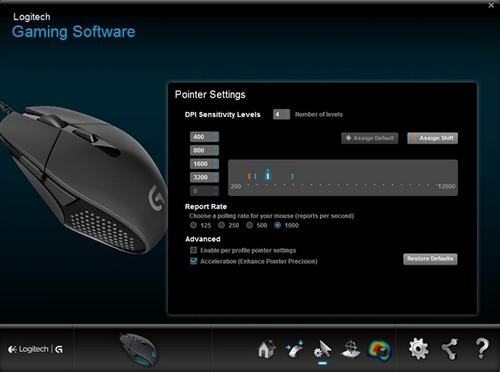The width and height of the screenshot is (500, 372).
Task: Click the share icon
Action: 449,349
